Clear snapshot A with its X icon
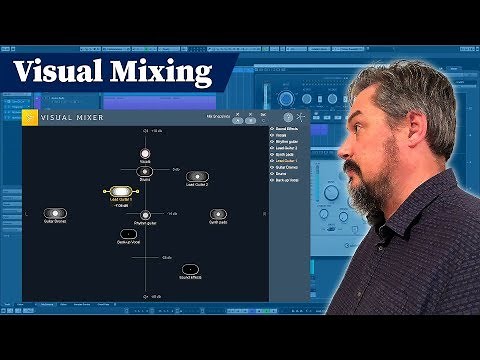This screenshot has width=480, height=360. click(237, 114)
